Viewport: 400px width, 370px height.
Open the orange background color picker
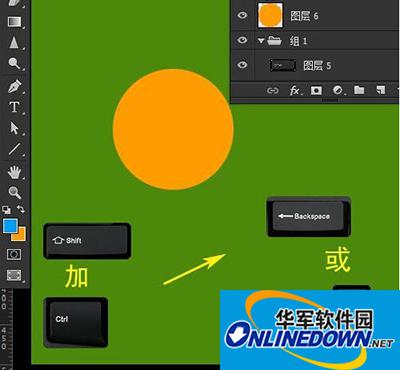(x=21, y=235)
